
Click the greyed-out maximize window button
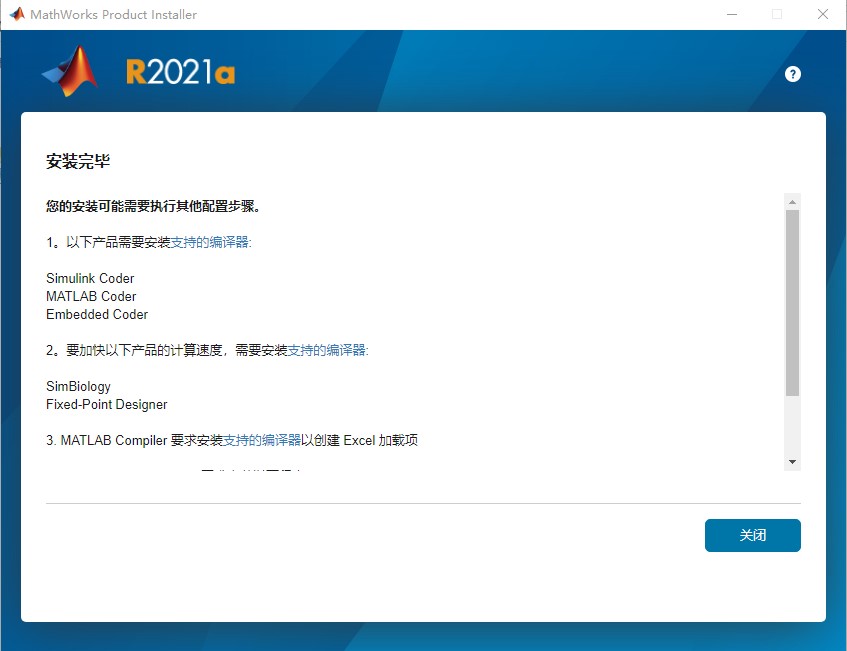tap(777, 14)
